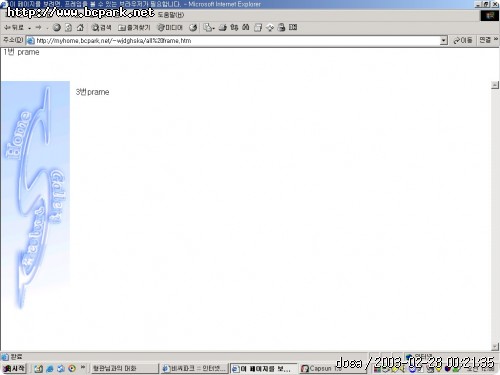Viewport: 500px width, 375px height.
Task: Click the frame scrollbar up arrow
Action: [495, 85]
